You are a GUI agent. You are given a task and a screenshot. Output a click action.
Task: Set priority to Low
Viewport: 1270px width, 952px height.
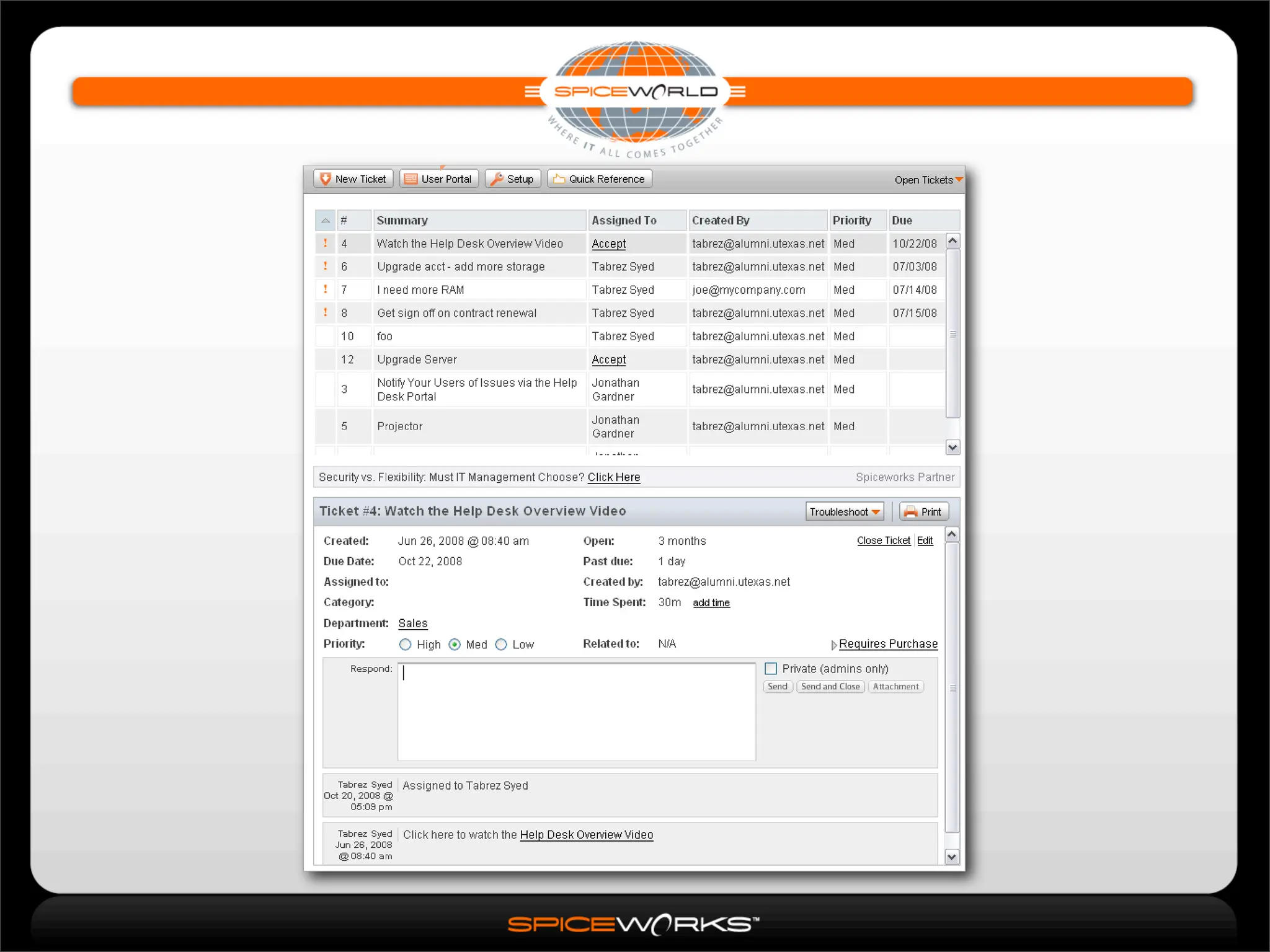click(x=501, y=645)
